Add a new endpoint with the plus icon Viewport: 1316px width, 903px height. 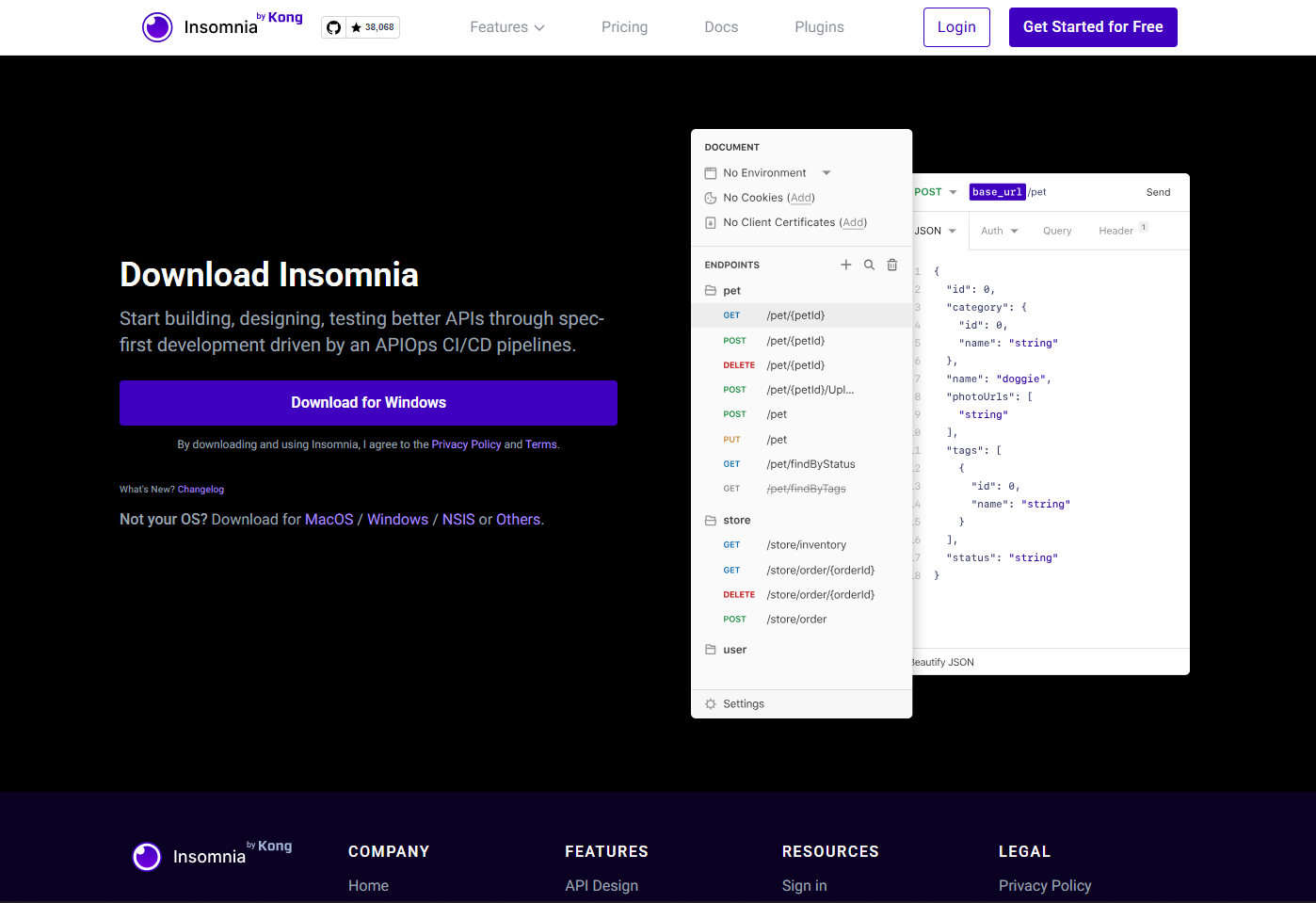tap(845, 265)
